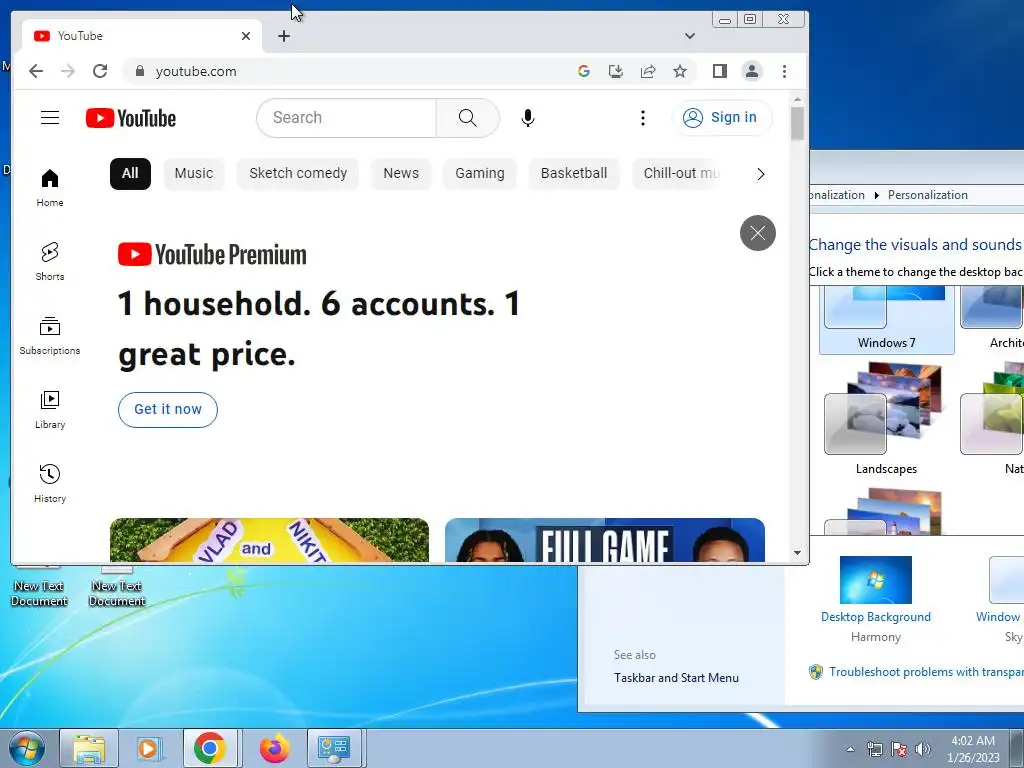The image size is (1024, 768).
Task: Click Sign in button
Action: coord(722,118)
